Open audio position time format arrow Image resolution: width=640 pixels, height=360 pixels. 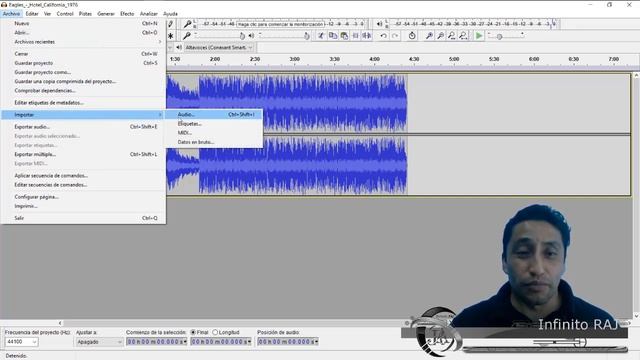tap(316, 342)
